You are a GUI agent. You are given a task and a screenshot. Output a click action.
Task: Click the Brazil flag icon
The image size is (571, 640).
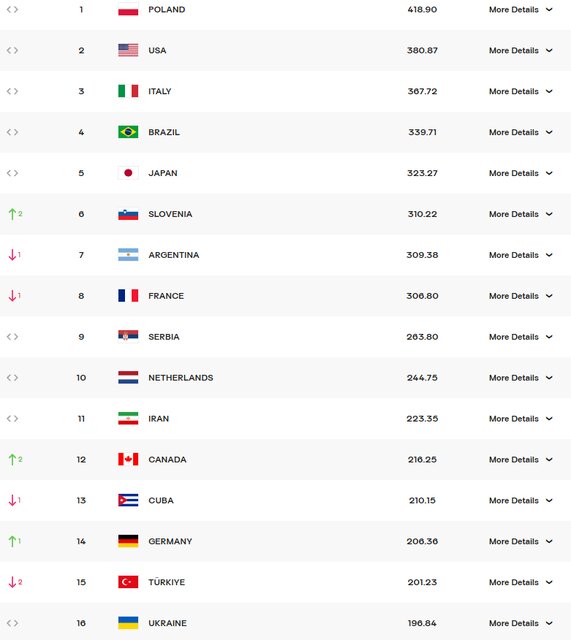128,132
